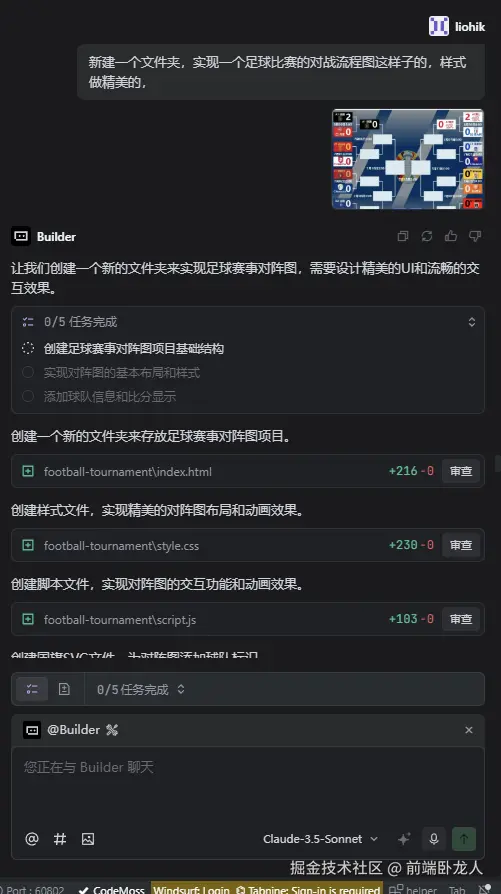Give thumbs down to Builder reply
Image resolution: width=501 pixels, height=894 pixels.
(x=475, y=236)
